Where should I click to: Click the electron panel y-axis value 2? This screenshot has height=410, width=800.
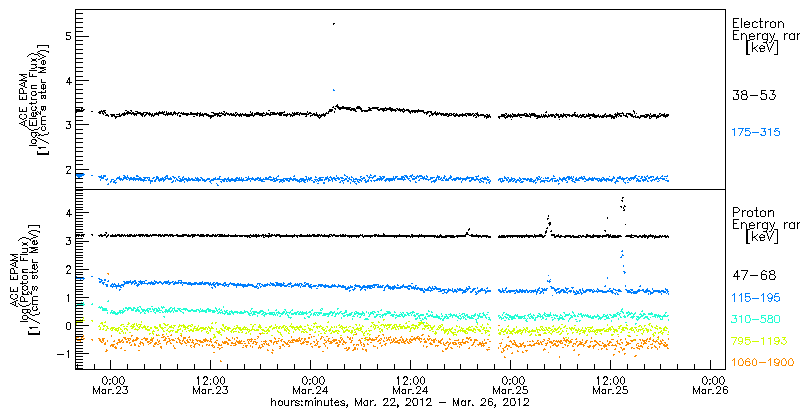pos(66,170)
